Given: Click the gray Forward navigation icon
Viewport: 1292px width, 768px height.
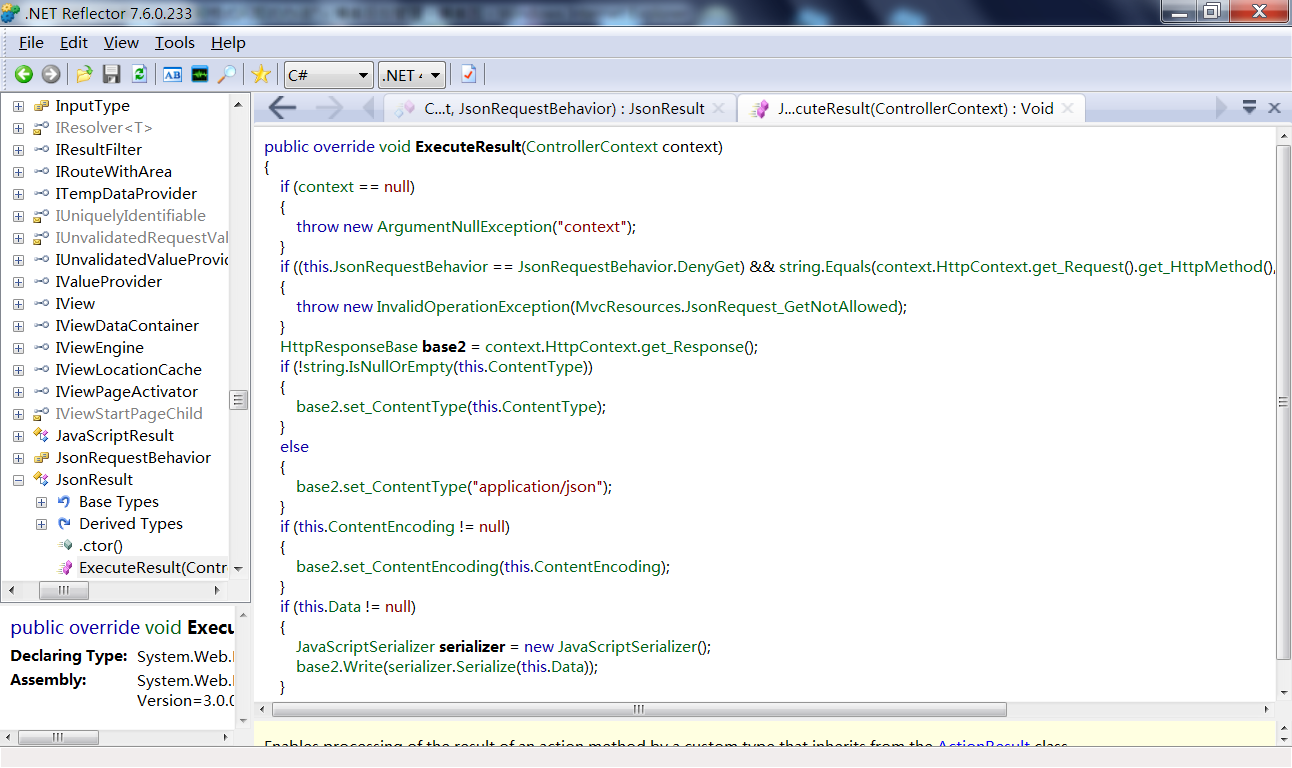Looking at the screenshot, I should 50,75.
